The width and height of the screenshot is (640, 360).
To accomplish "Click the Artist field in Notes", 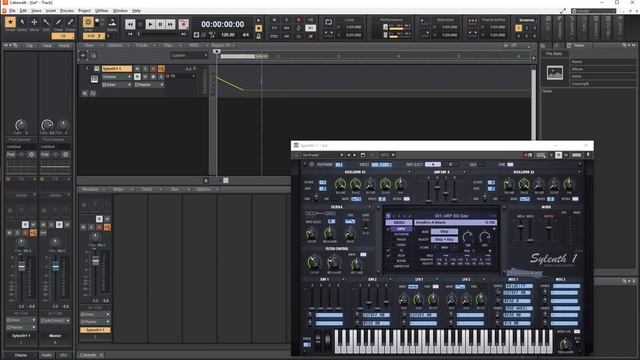I will pyautogui.click(x=602, y=76).
